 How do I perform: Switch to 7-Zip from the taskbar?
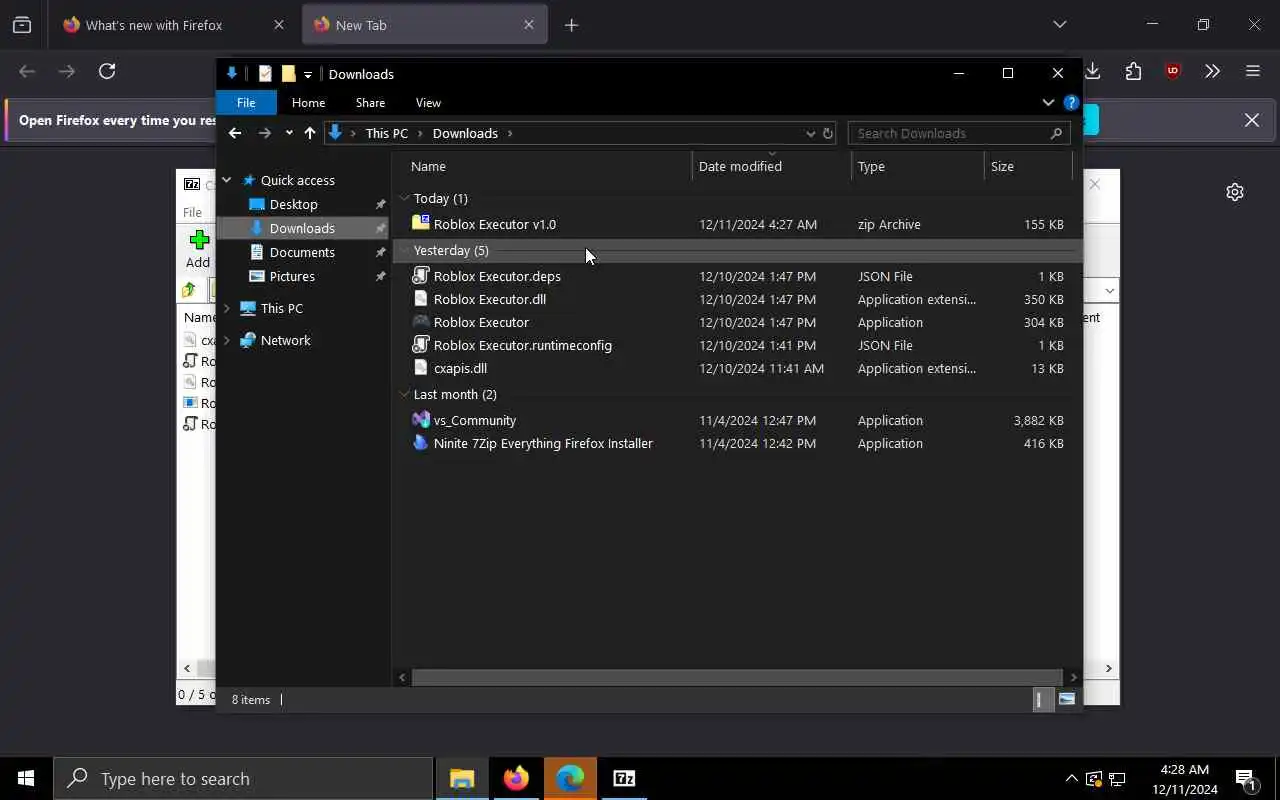(x=624, y=778)
